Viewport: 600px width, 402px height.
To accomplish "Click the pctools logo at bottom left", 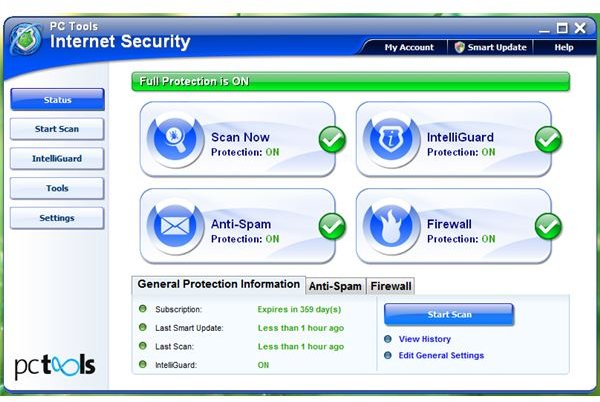I will tap(55, 366).
